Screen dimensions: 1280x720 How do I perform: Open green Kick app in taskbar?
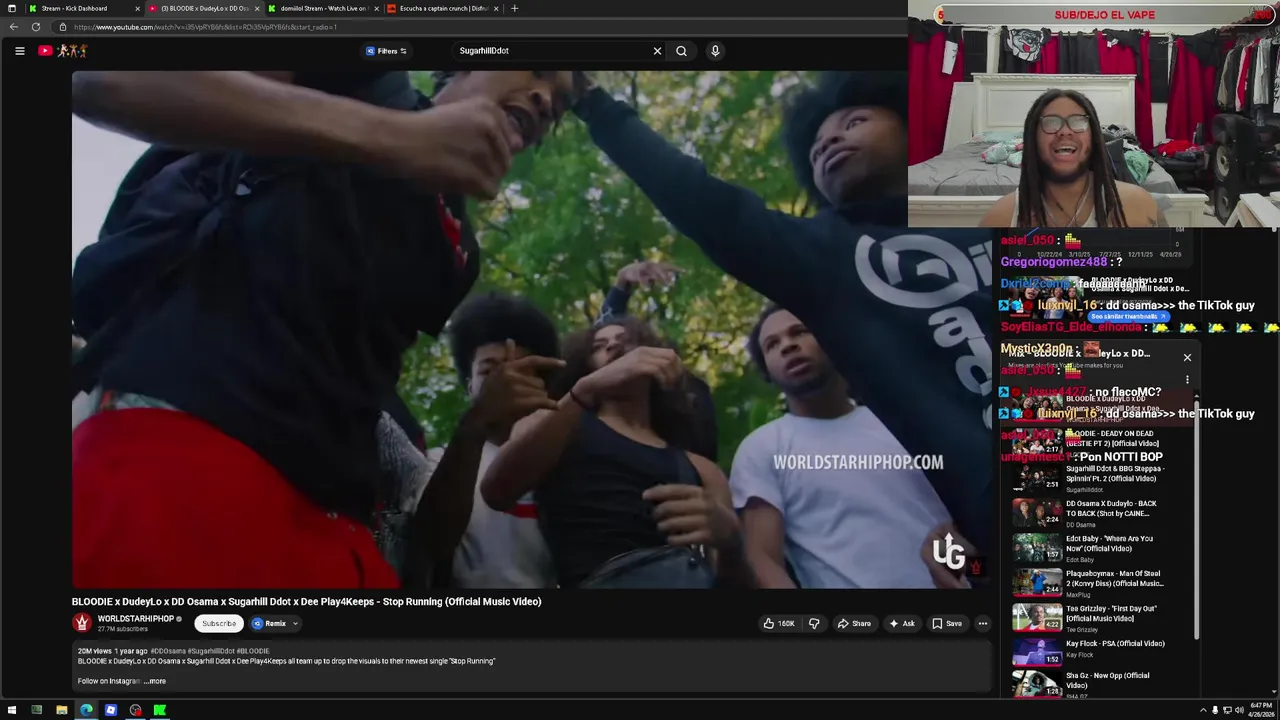pyautogui.click(x=160, y=710)
